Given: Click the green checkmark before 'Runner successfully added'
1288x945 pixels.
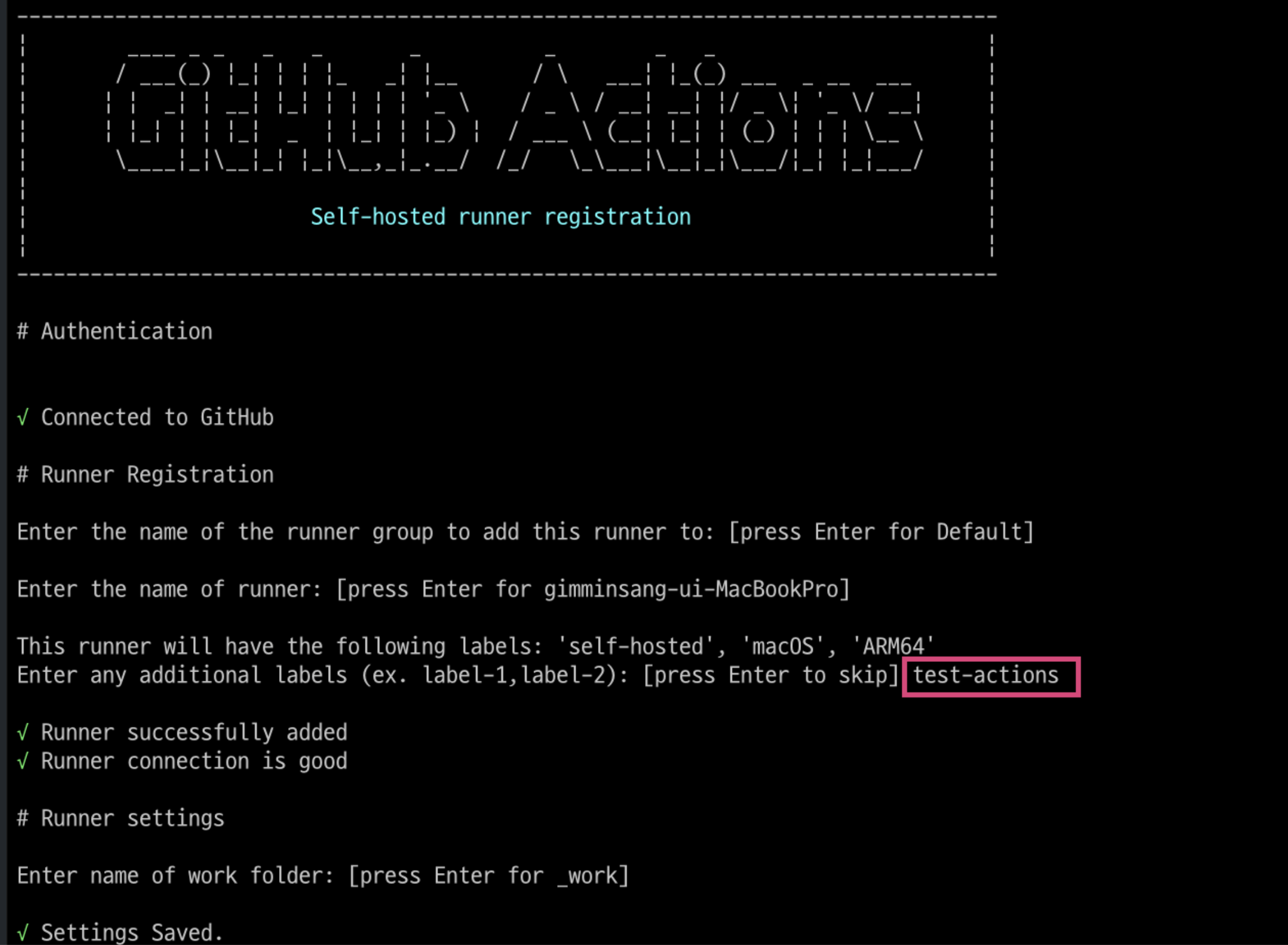Looking at the screenshot, I should [x=23, y=733].
